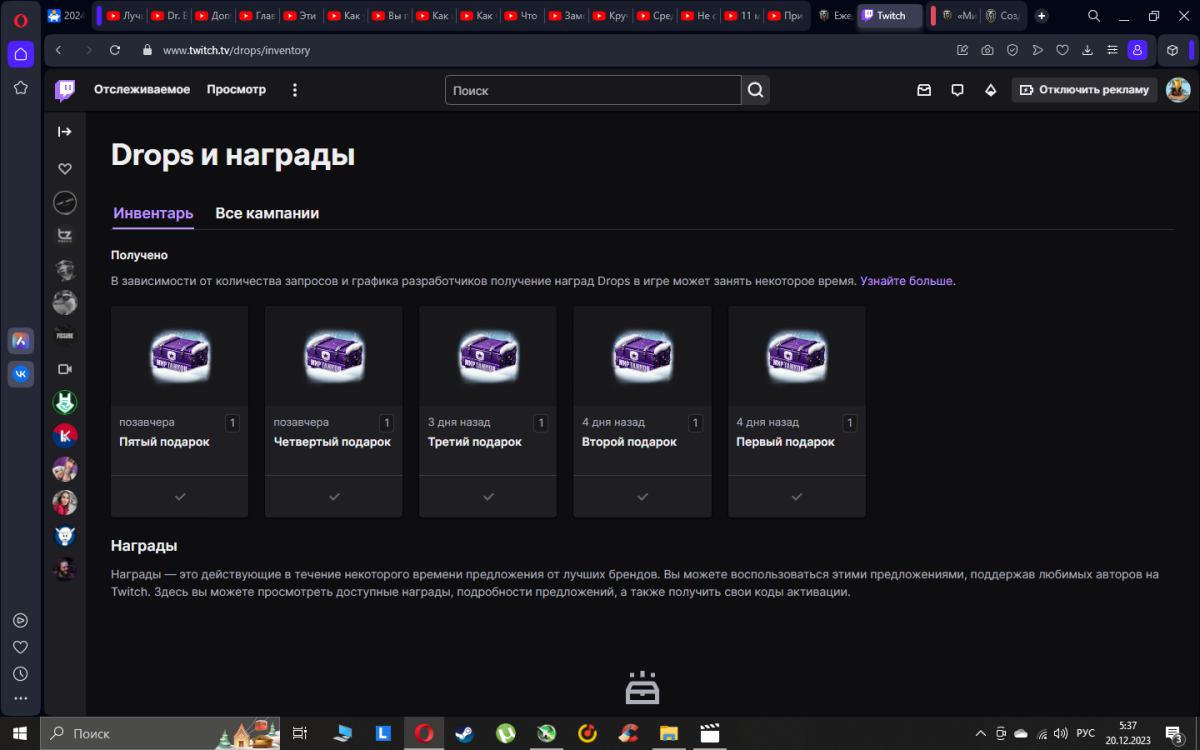Open the VK messenger sidebar icon
This screenshot has width=1200, height=750.
(20, 374)
